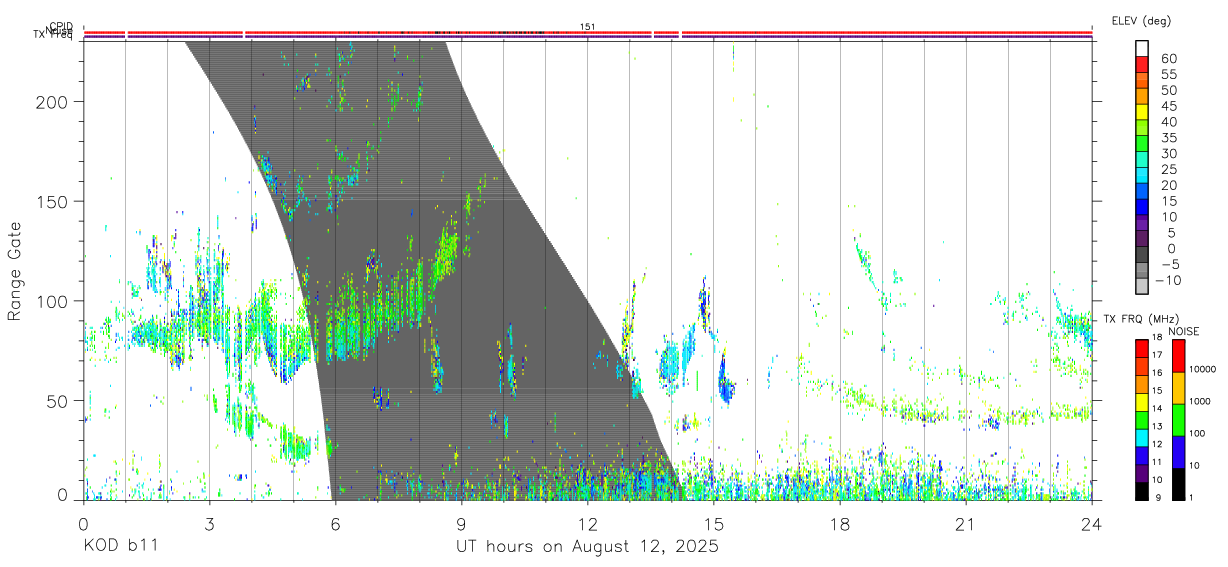This screenshot has width=1228, height=567.
Task: Select ELEV yellow swatch between 40 and 45
Action: tap(1142, 114)
